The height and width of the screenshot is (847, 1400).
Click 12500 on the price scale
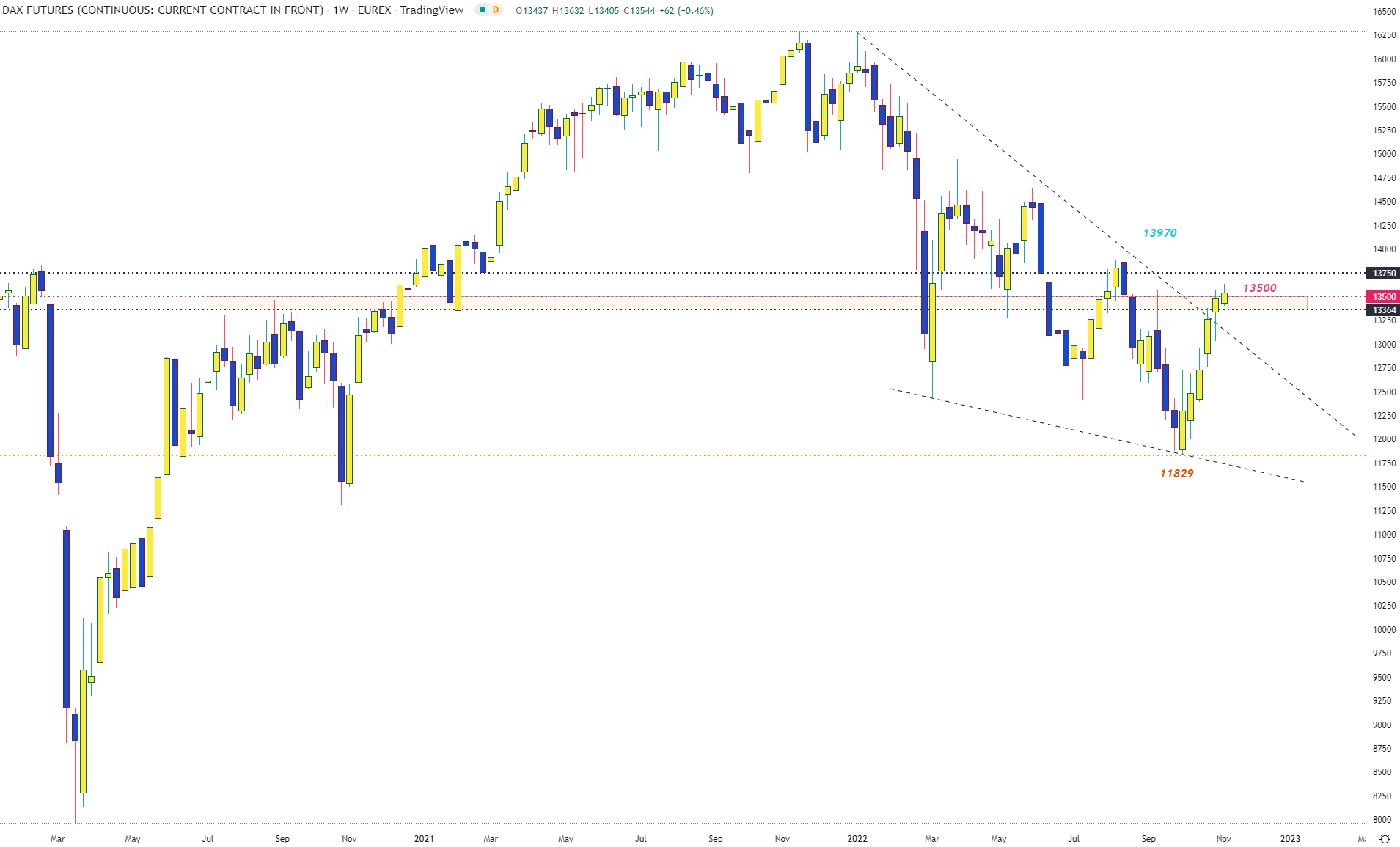1385,392
